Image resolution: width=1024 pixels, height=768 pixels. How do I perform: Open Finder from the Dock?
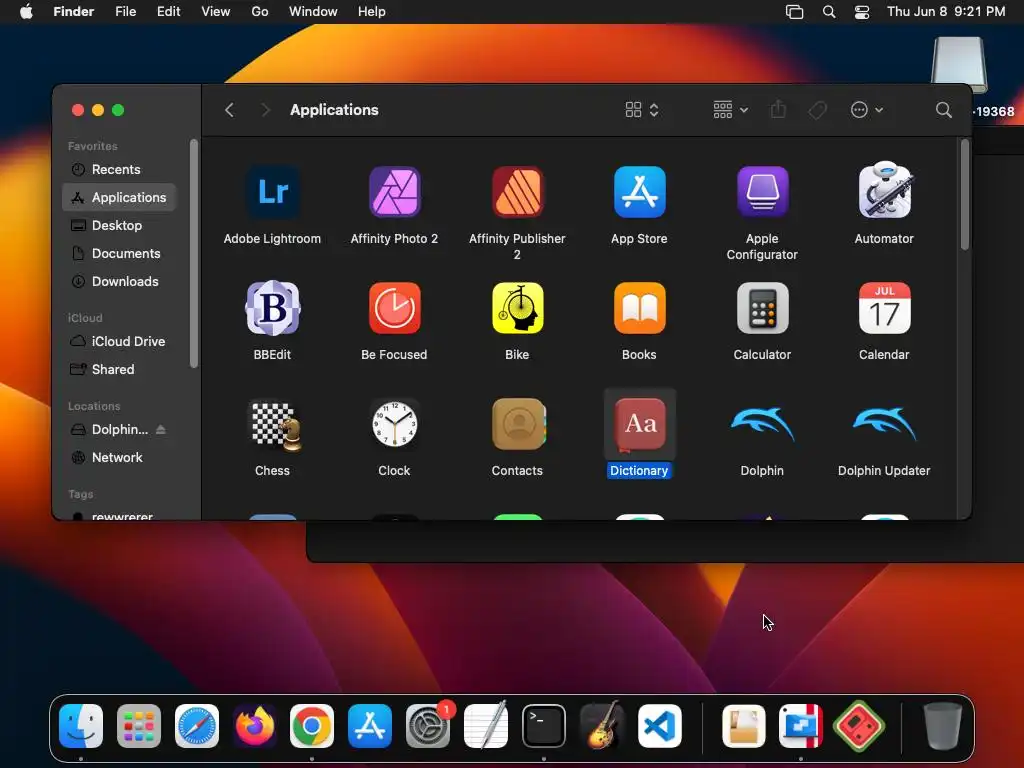coord(81,726)
